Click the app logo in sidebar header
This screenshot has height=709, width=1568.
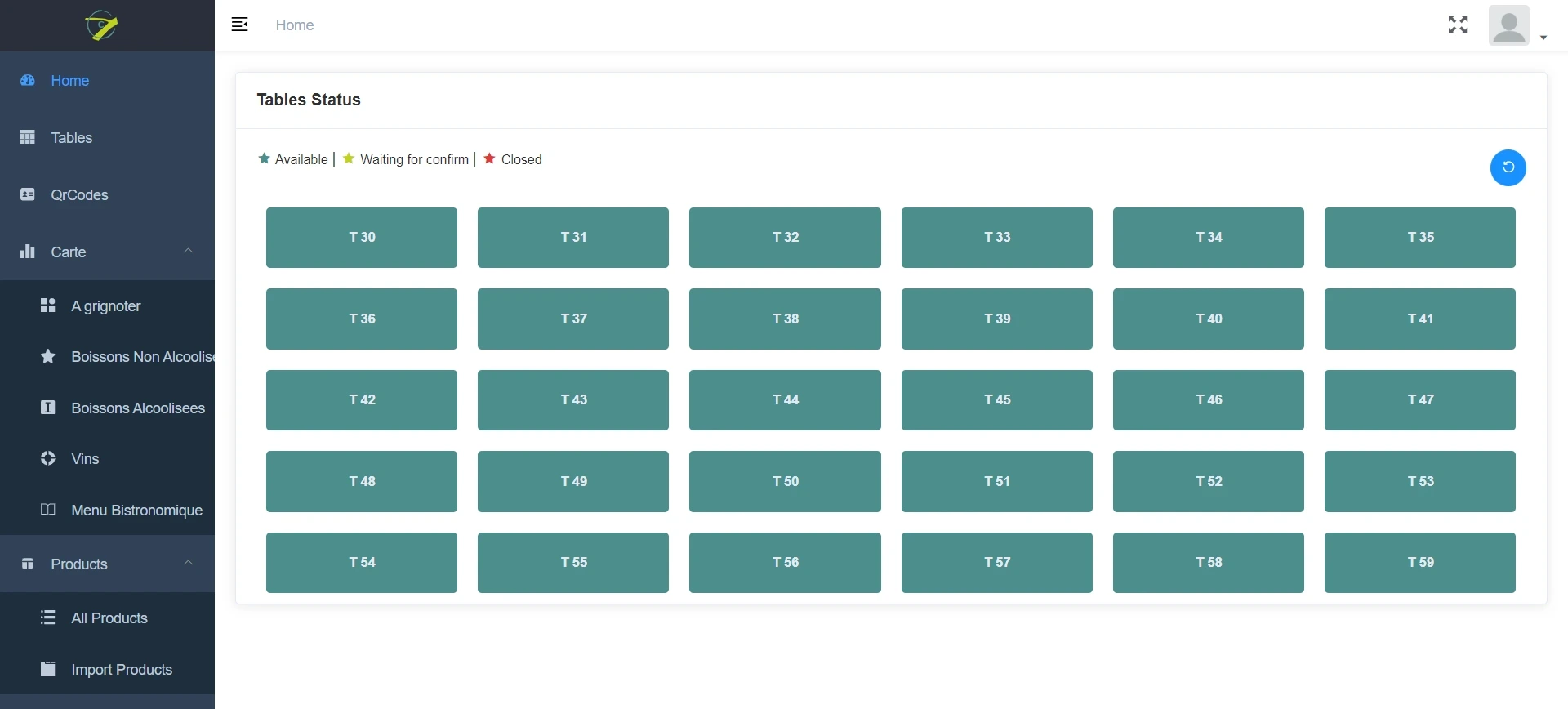coord(102,25)
